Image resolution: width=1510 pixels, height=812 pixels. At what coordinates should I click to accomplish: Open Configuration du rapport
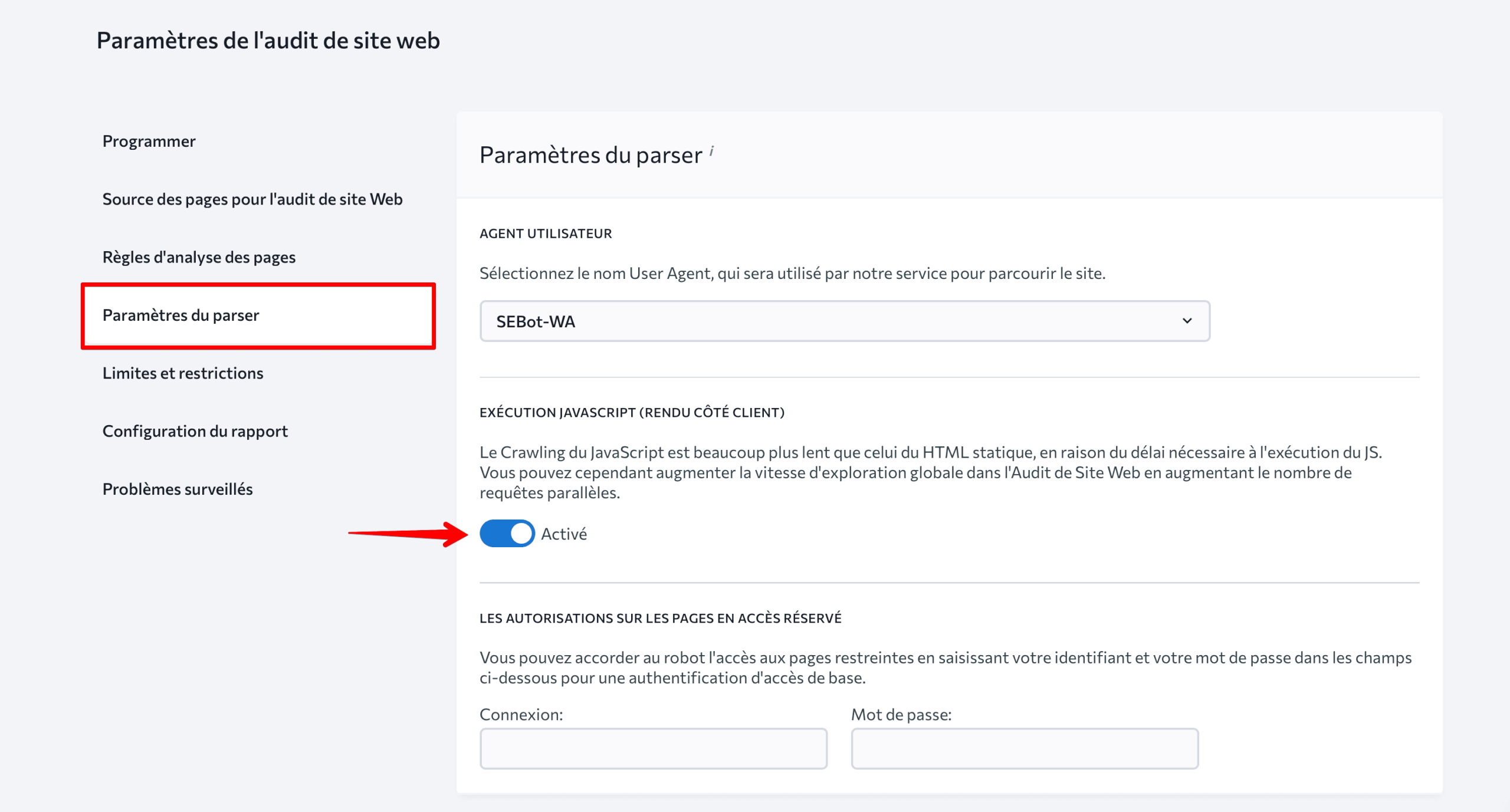[195, 431]
